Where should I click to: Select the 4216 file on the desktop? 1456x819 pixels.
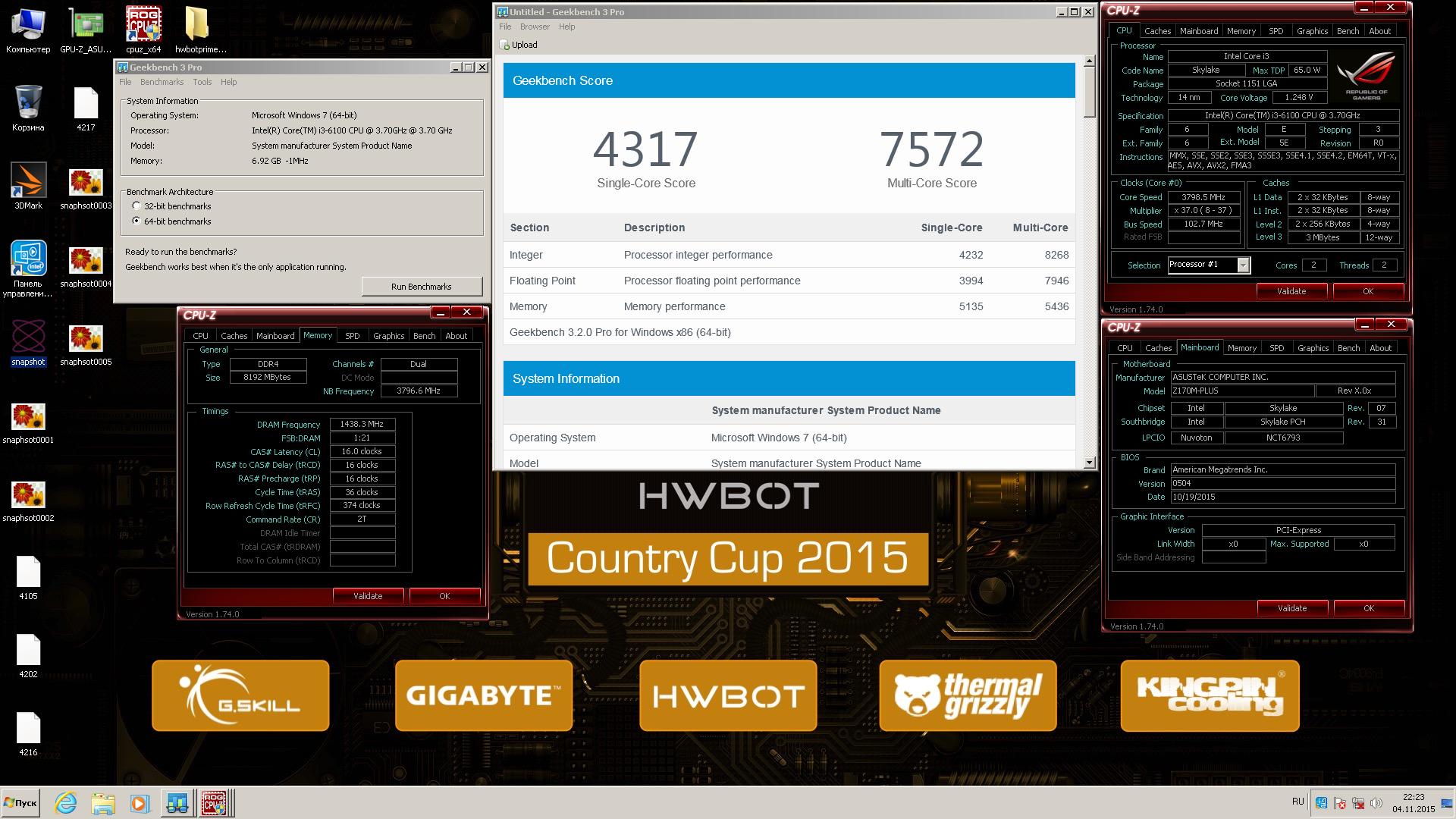coord(28,734)
